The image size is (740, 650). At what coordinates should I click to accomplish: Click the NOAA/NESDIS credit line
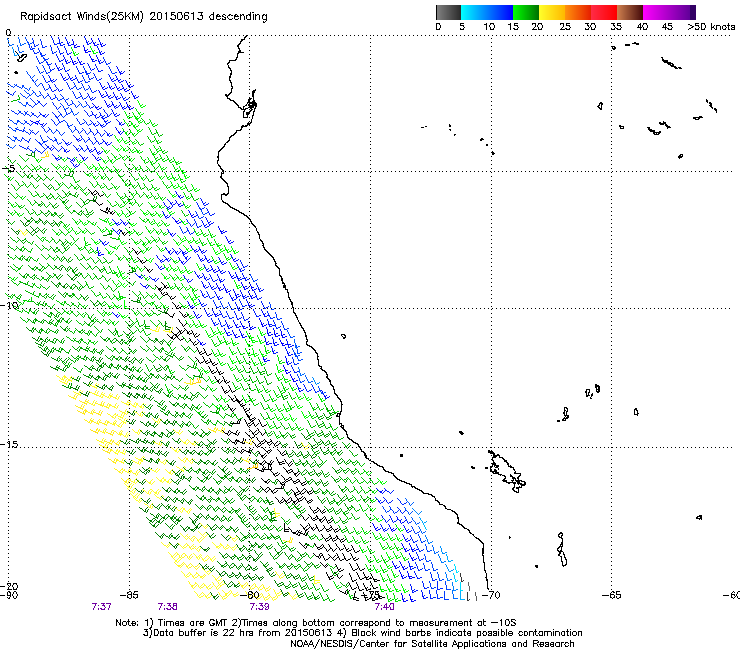click(432, 644)
